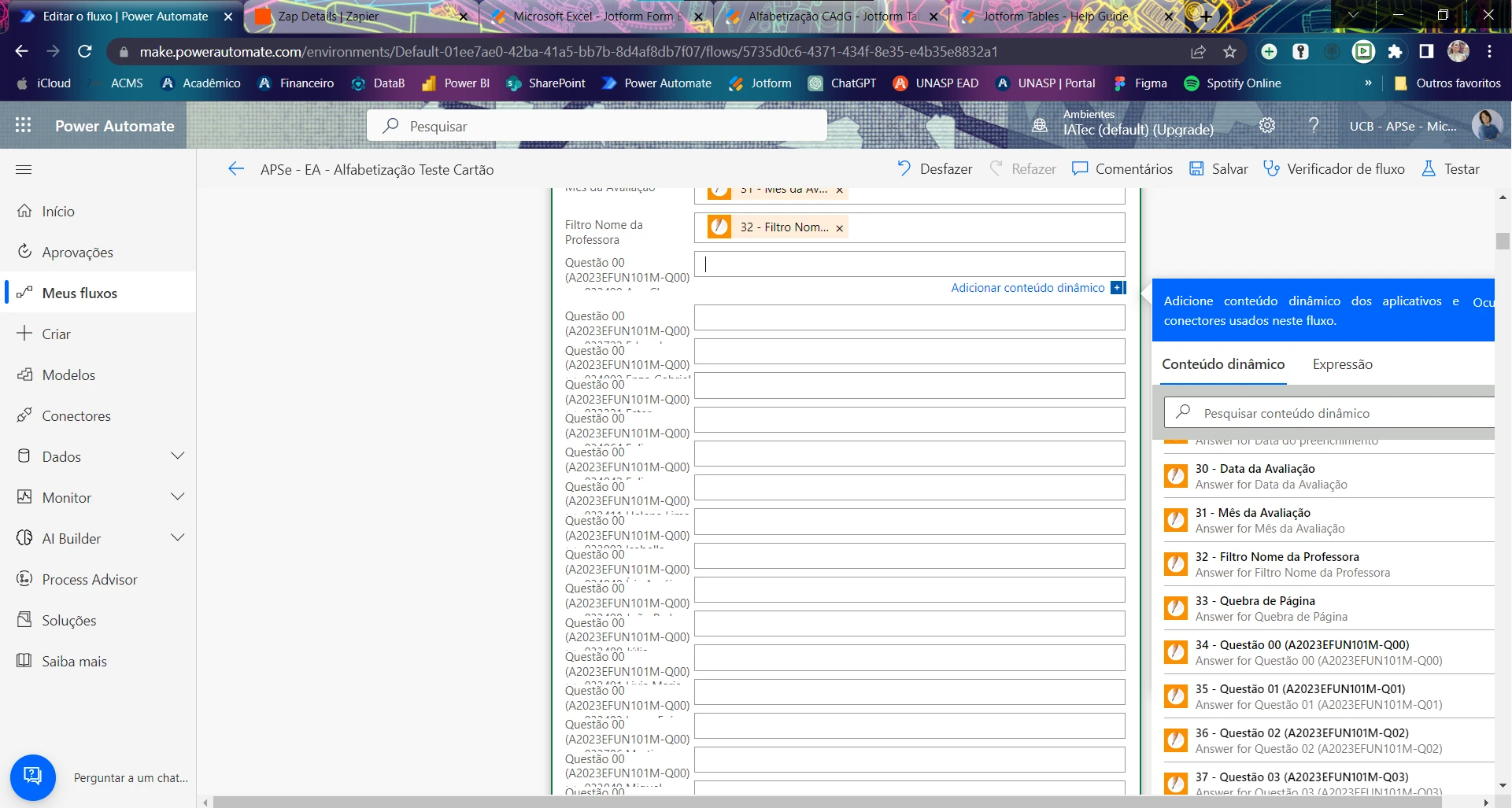Collapse the sidebar with hamburger icon
1512x808 pixels.
(24, 169)
